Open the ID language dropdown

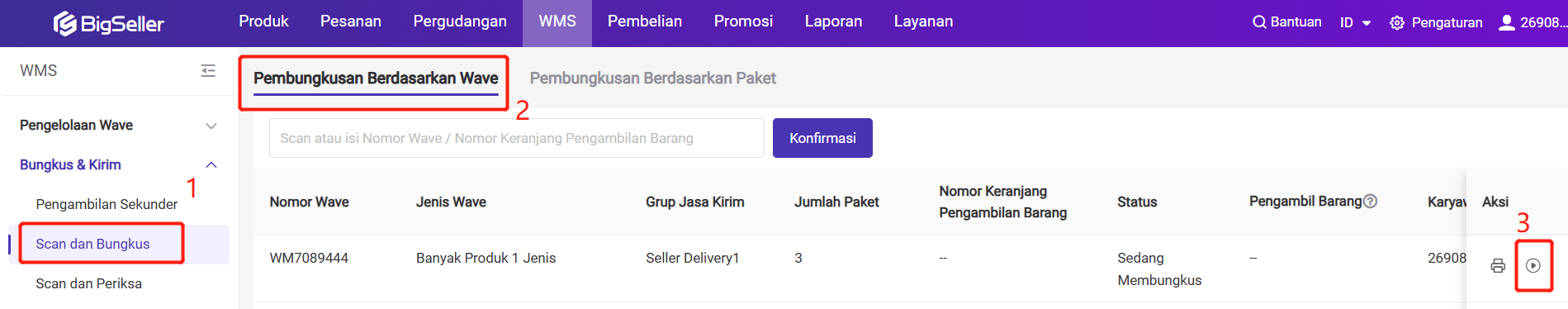coord(1355,22)
